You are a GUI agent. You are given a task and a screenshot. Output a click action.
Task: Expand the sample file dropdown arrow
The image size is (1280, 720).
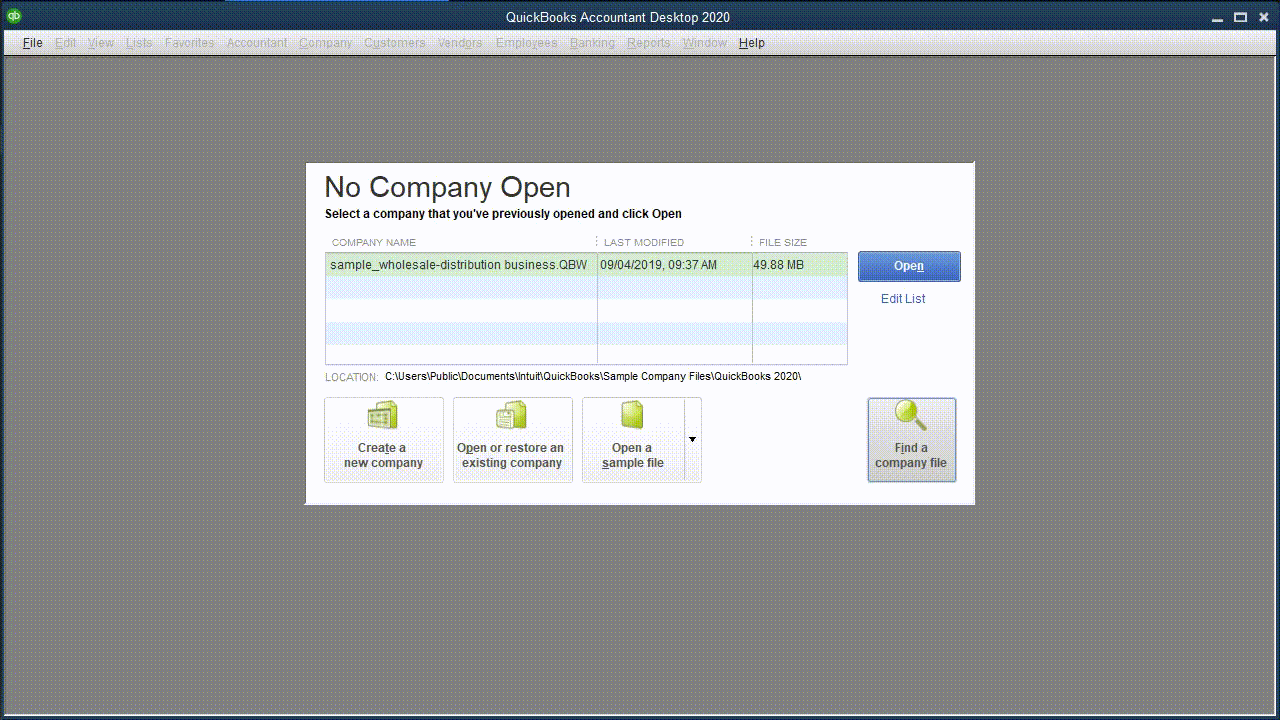[692, 440]
